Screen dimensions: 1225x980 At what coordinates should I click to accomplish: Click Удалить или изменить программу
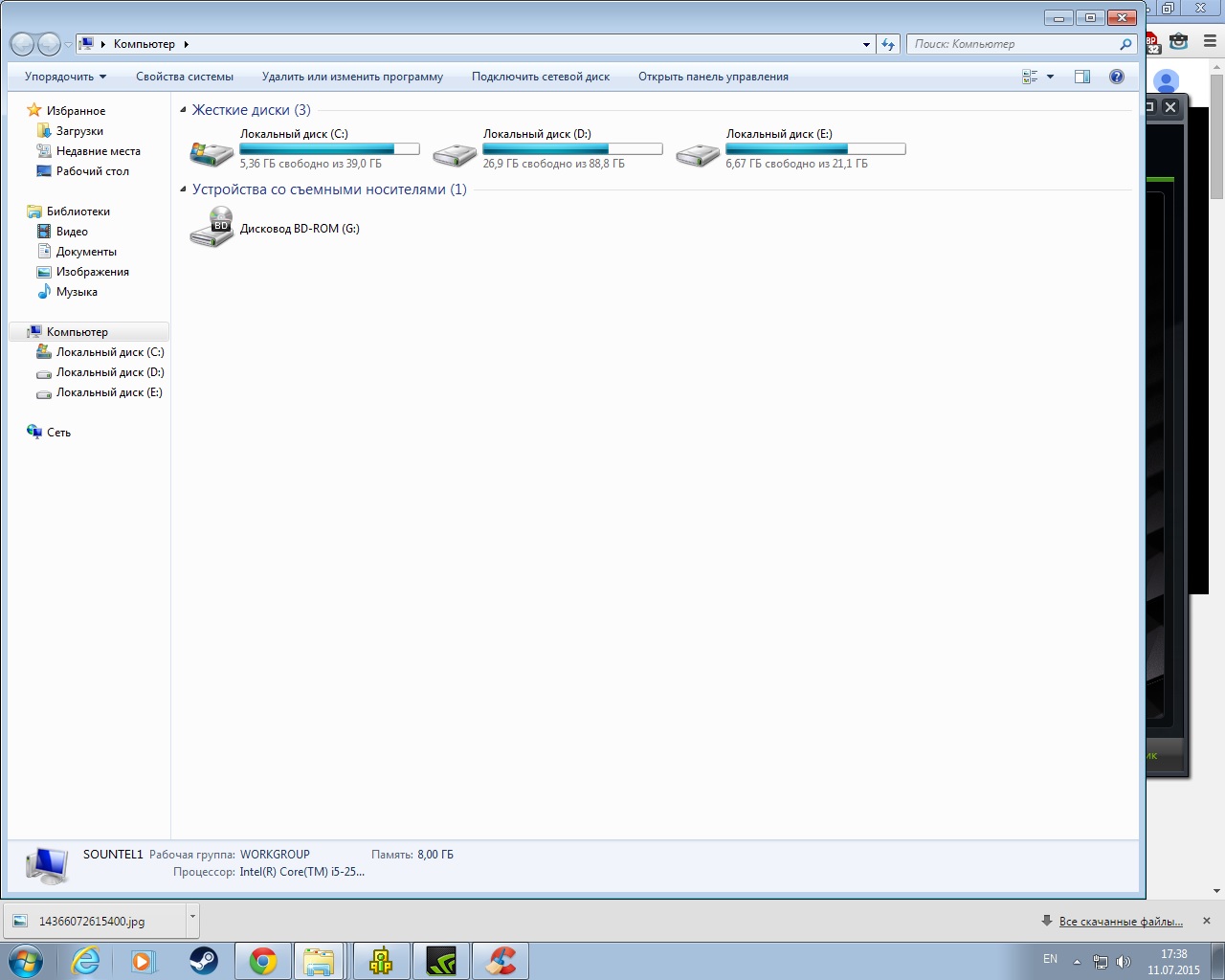click(352, 77)
